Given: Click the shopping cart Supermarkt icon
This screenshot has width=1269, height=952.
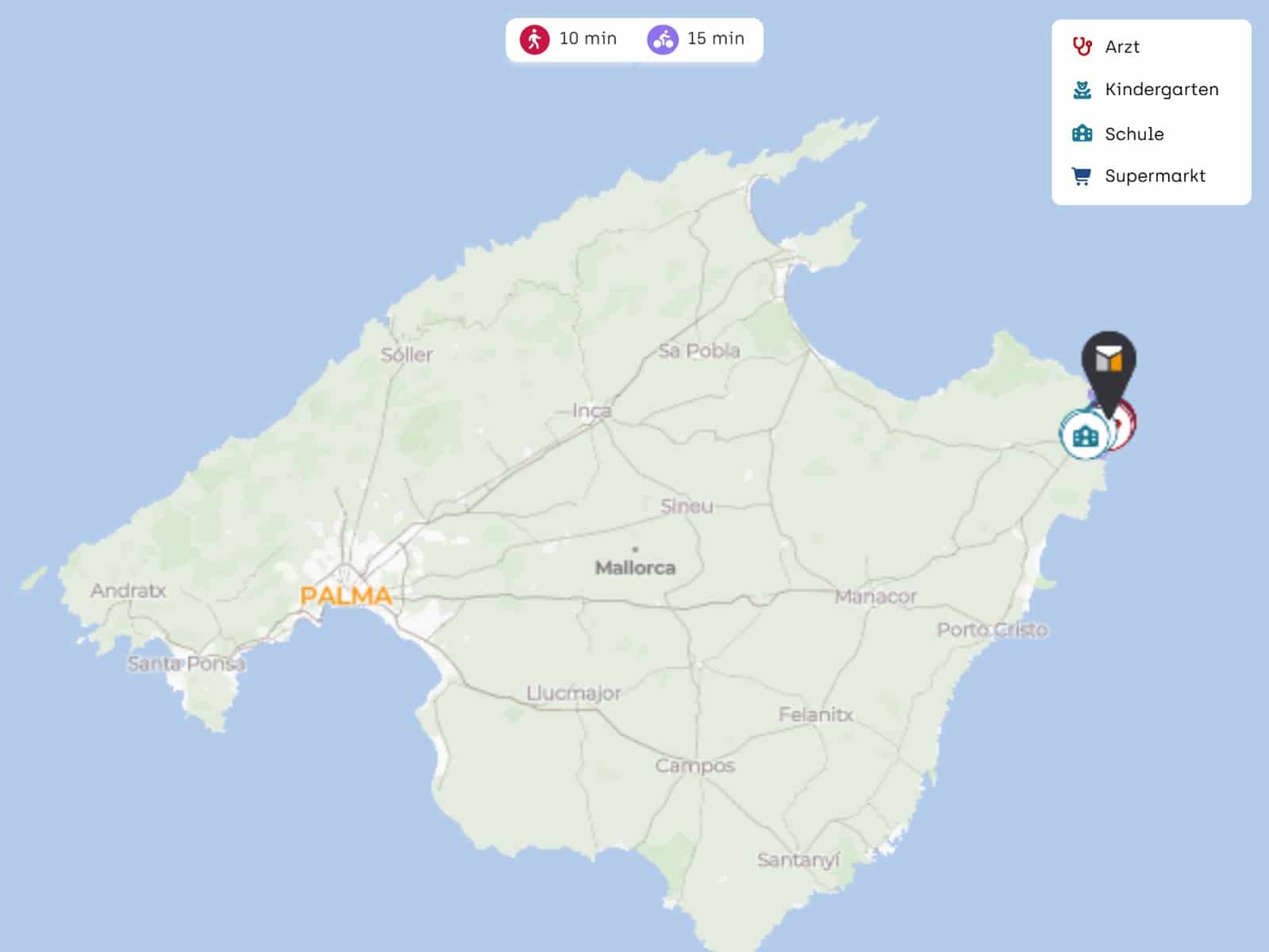Looking at the screenshot, I should tap(1082, 176).
